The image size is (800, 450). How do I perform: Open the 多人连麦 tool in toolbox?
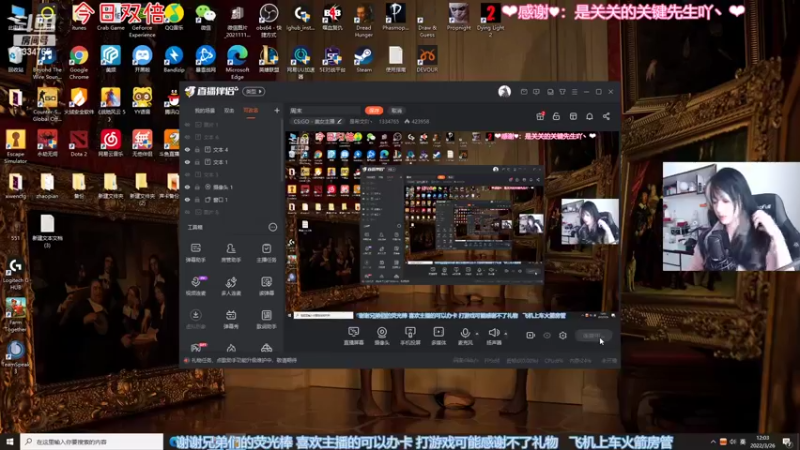point(231,286)
